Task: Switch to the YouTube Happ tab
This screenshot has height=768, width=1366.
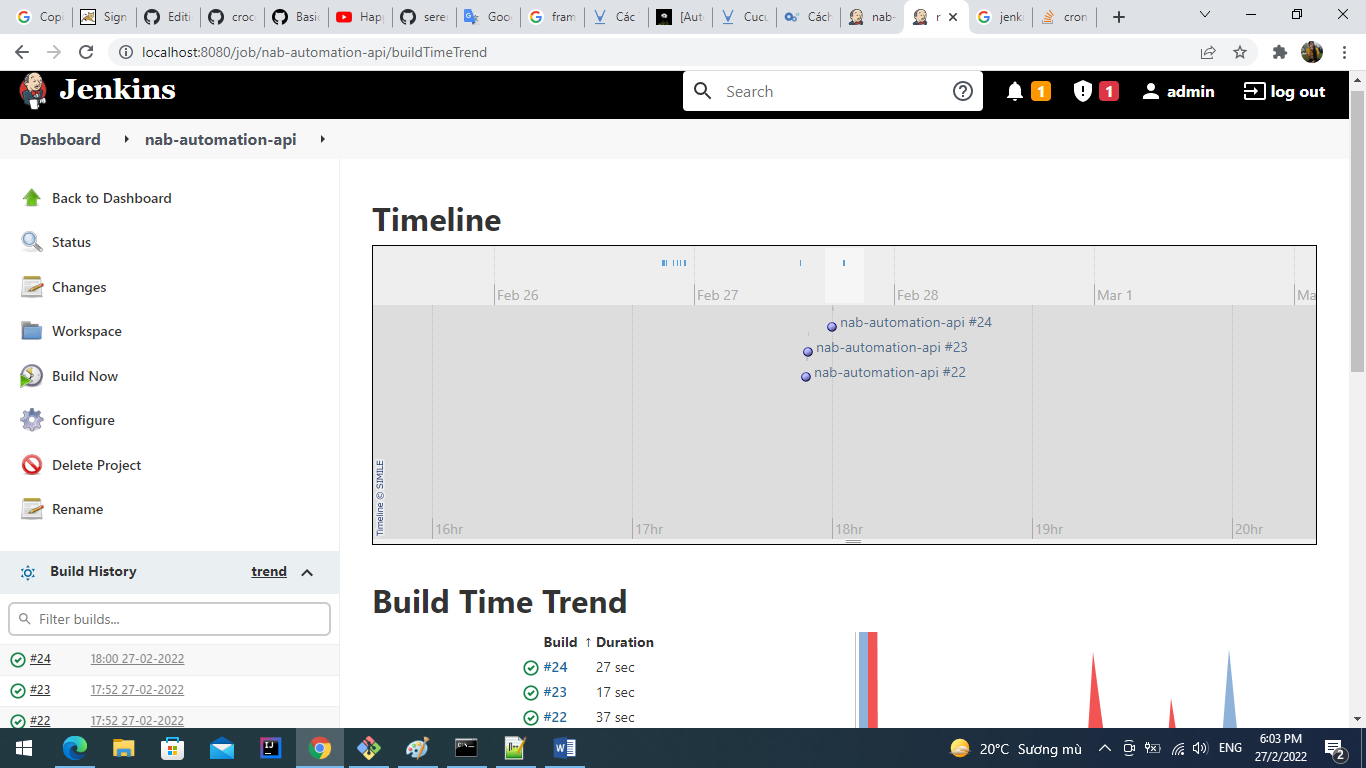Action: coord(360,17)
